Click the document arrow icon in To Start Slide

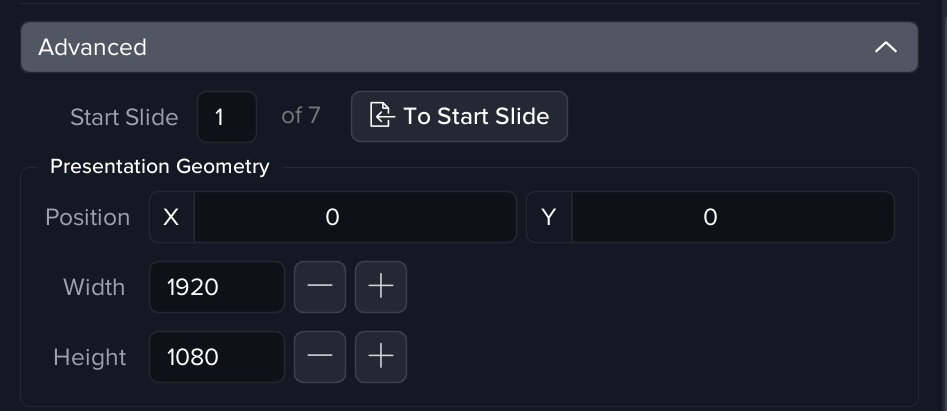click(381, 116)
